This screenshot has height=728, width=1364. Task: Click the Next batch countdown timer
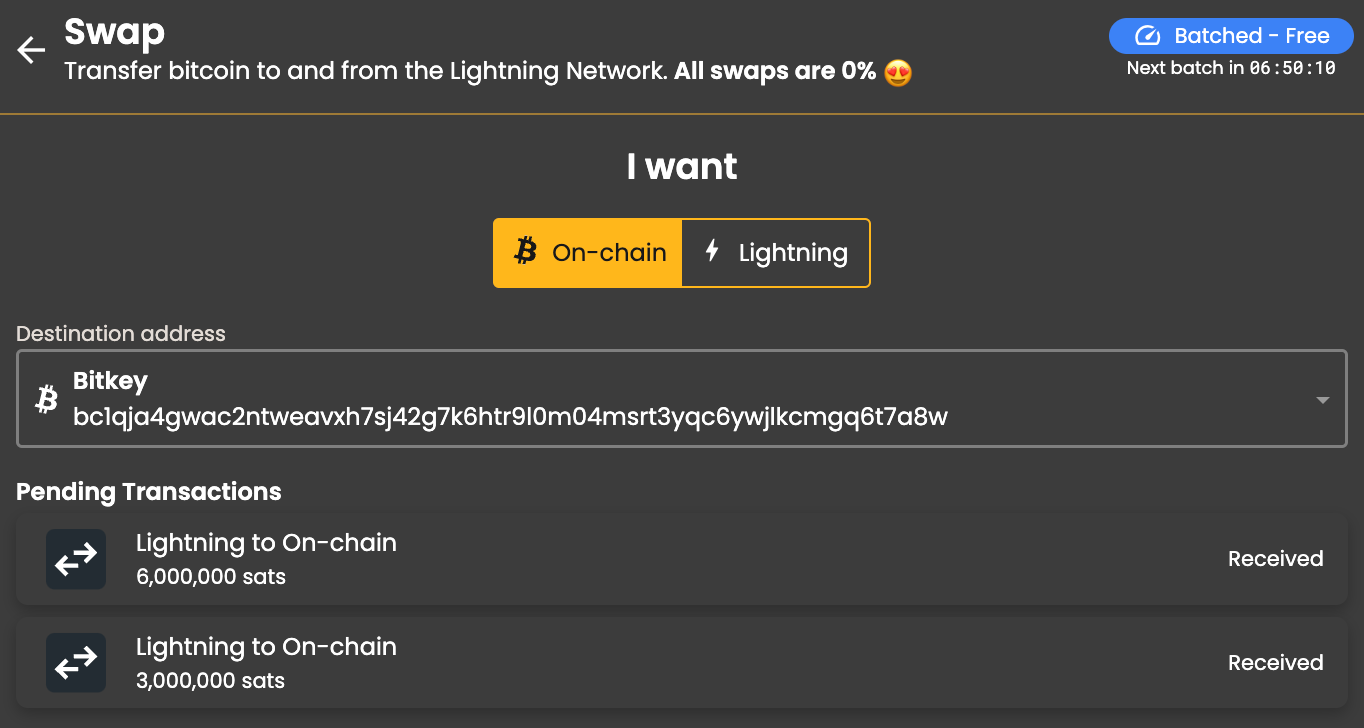click(x=1292, y=69)
